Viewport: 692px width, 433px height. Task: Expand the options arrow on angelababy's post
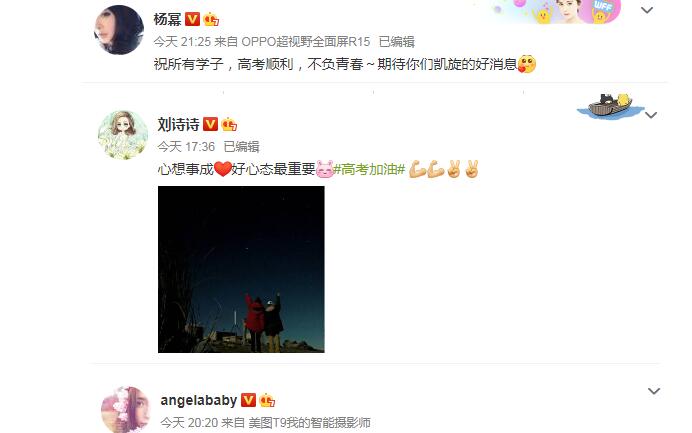click(x=654, y=391)
